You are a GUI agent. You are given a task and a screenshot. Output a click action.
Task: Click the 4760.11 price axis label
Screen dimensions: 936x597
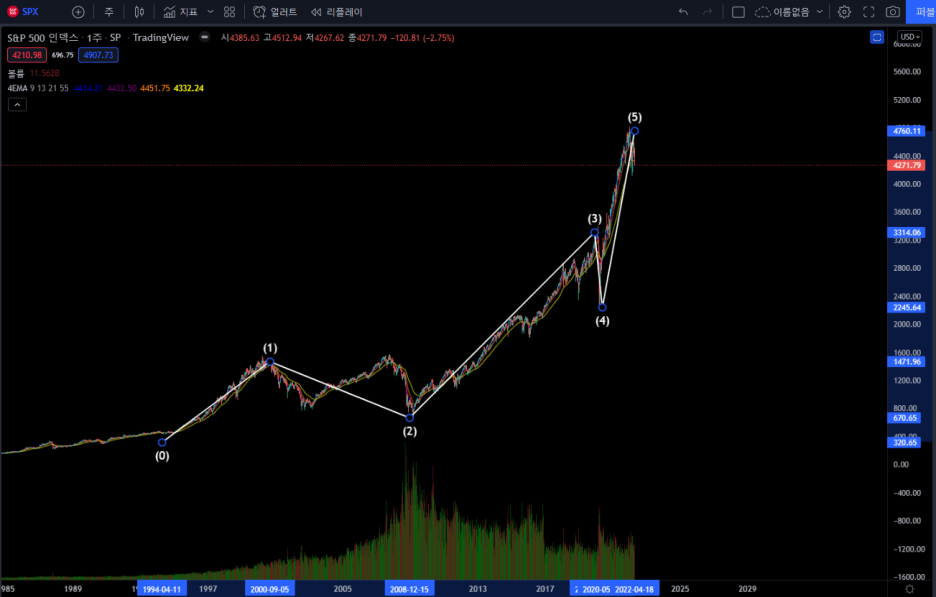click(x=906, y=131)
